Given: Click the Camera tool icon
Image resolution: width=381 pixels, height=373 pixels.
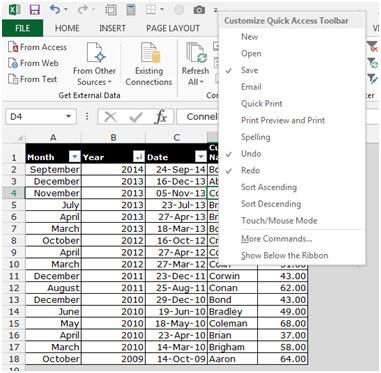Looking at the screenshot, I should 199,10.
